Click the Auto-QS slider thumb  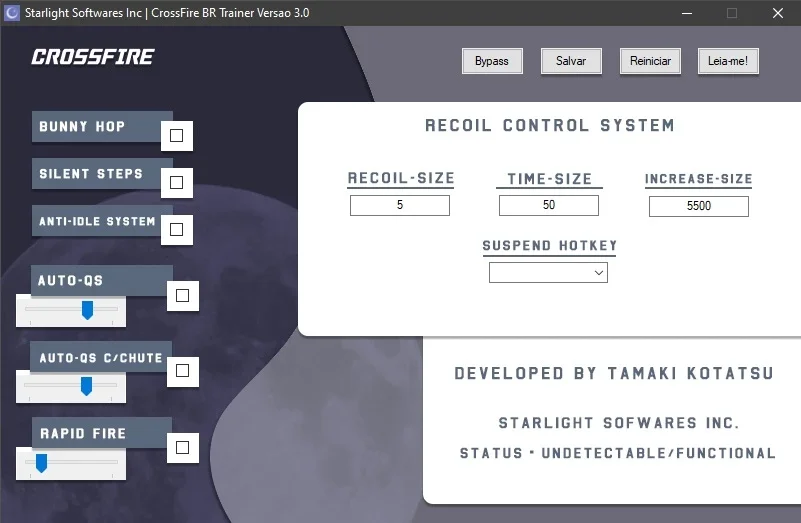88,310
